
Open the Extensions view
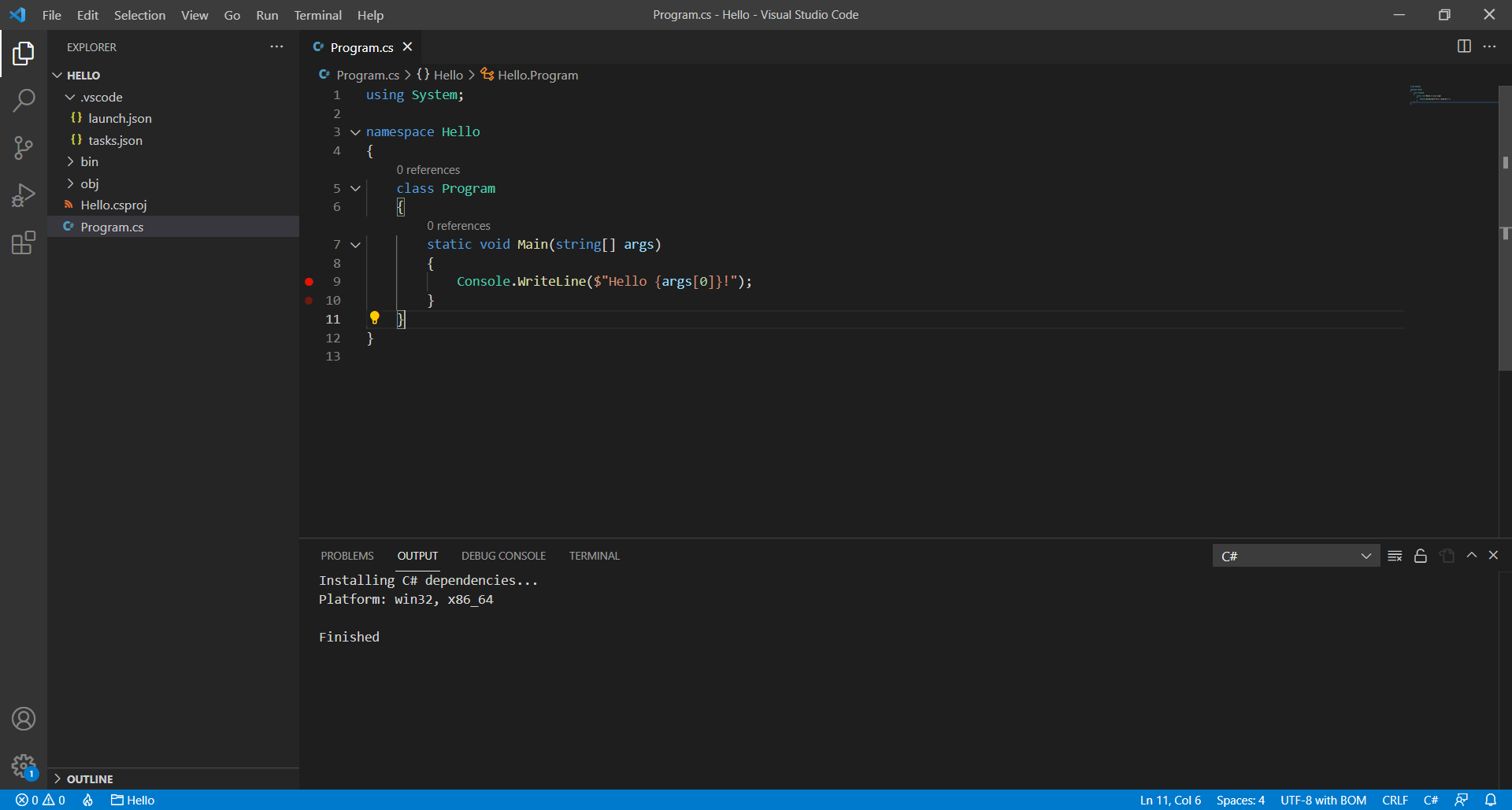[x=24, y=242]
